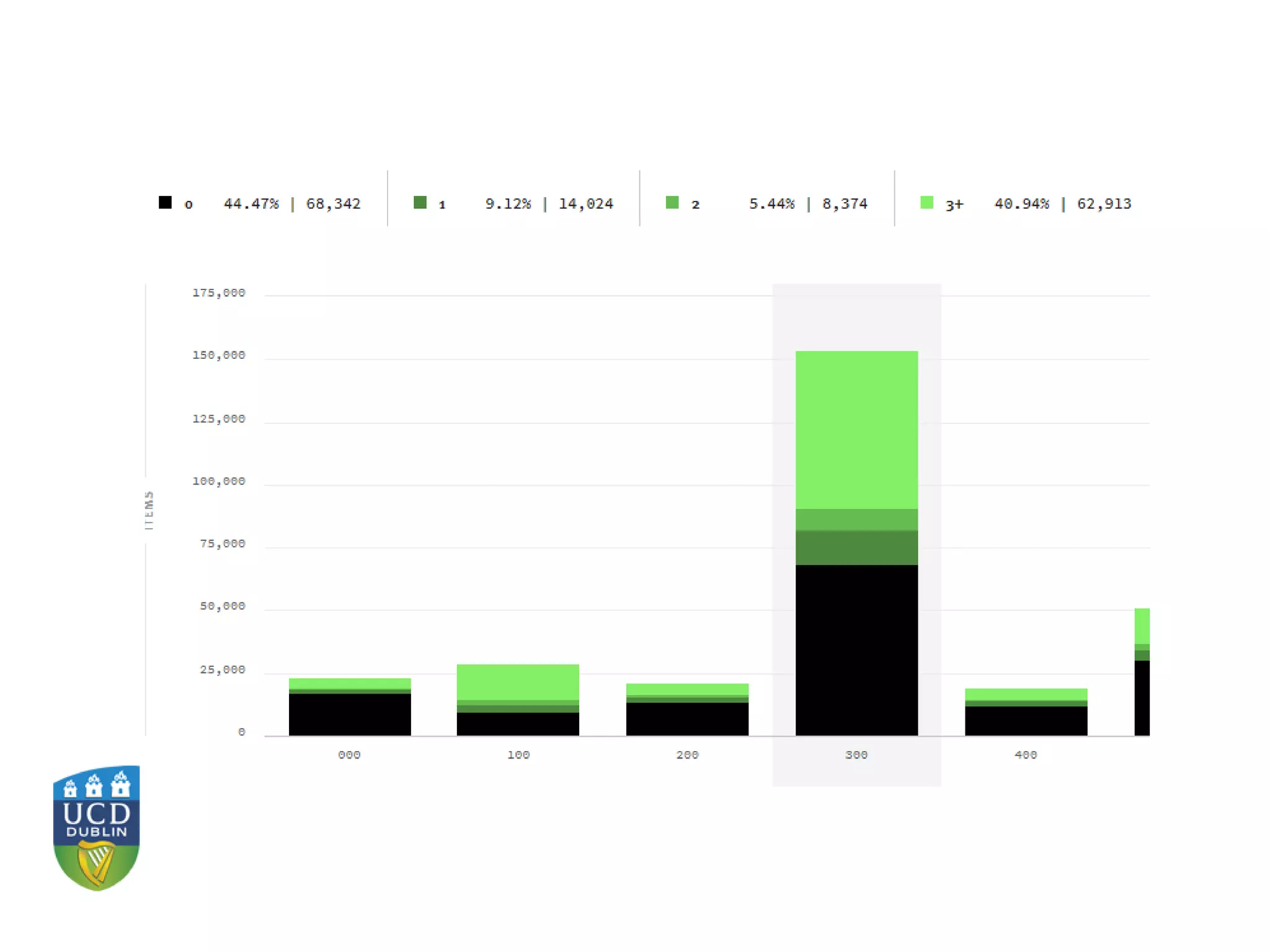
Task: Select the 40.94% | 62,913 legend entry
Action: [x=1062, y=204]
